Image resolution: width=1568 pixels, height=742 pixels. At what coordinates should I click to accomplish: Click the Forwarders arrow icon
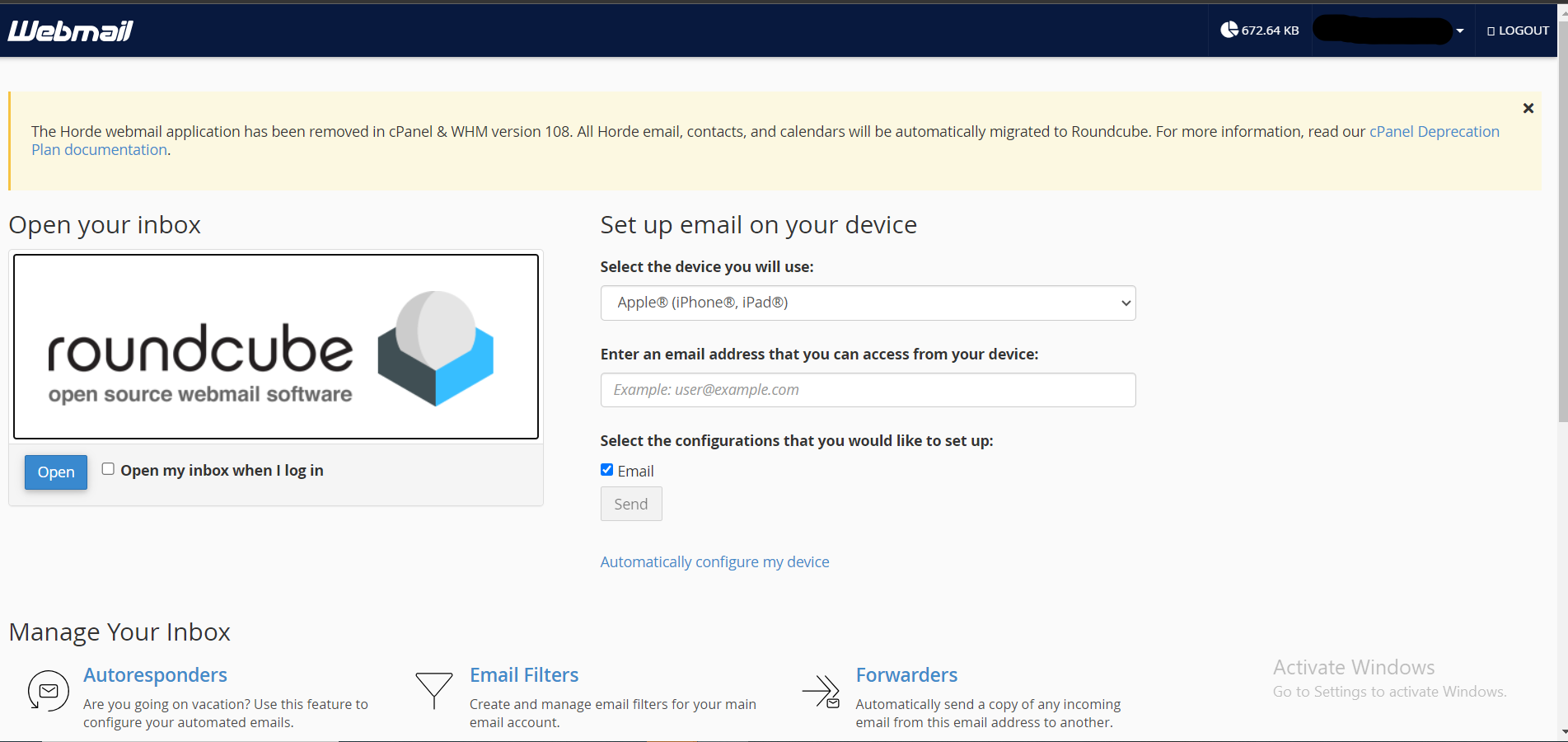tap(821, 691)
